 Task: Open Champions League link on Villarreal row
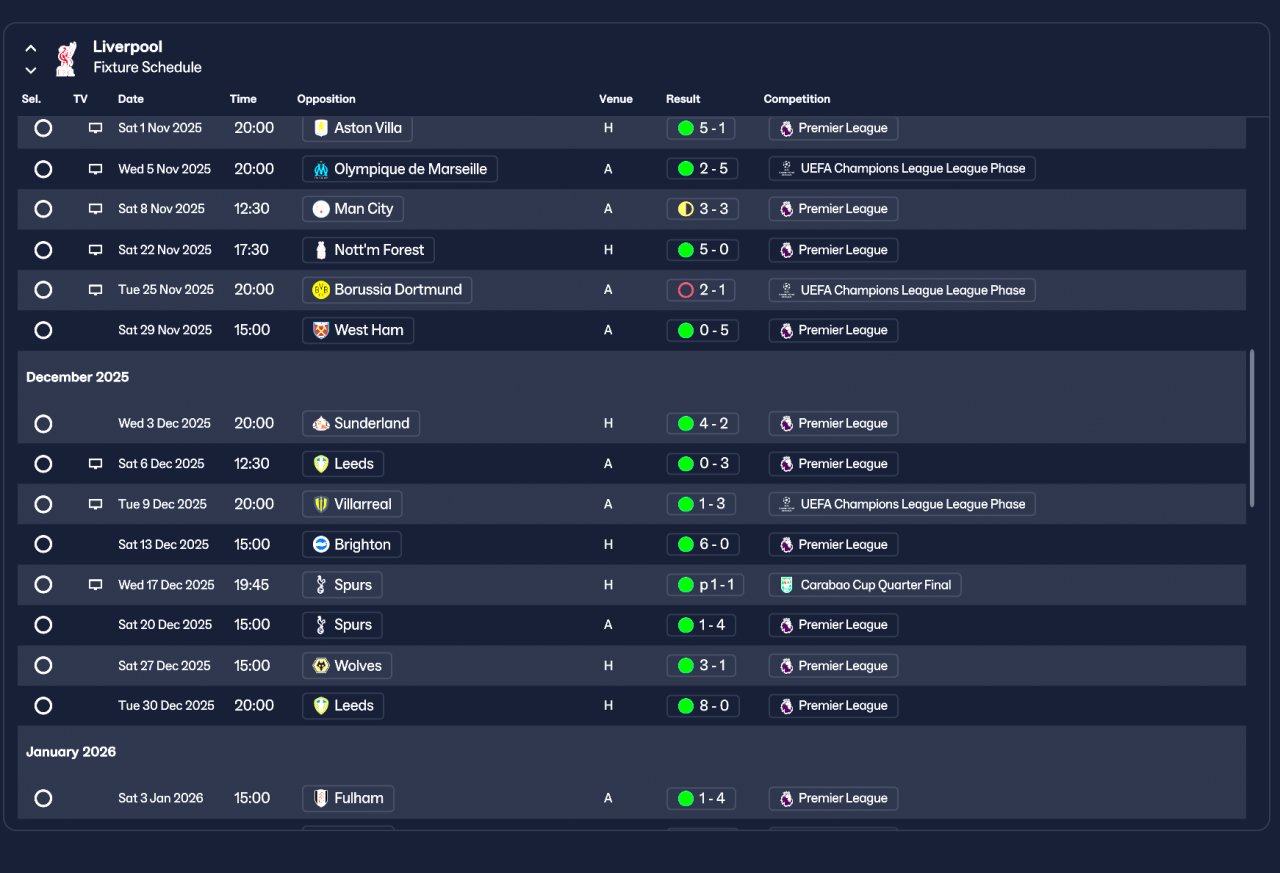click(x=902, y=504)
